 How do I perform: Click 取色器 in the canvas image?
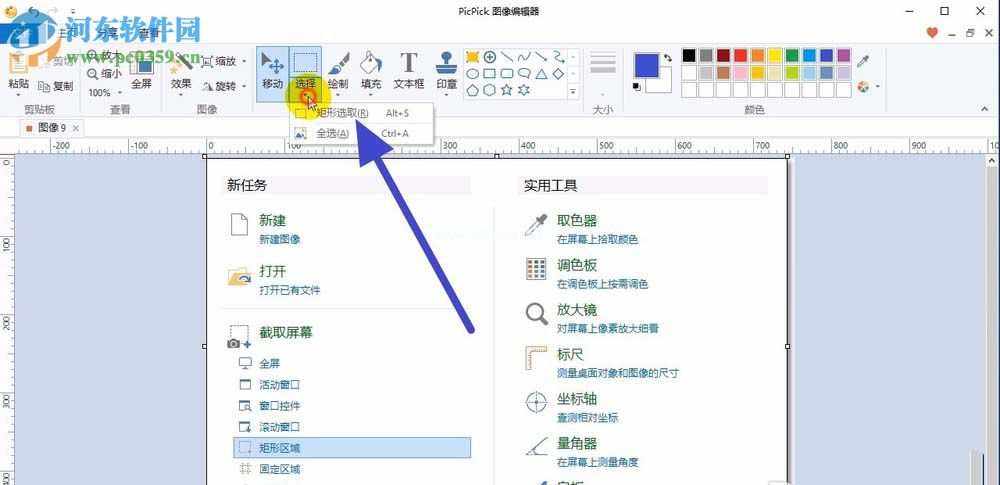pyautogui.click(x=577, y=221)
